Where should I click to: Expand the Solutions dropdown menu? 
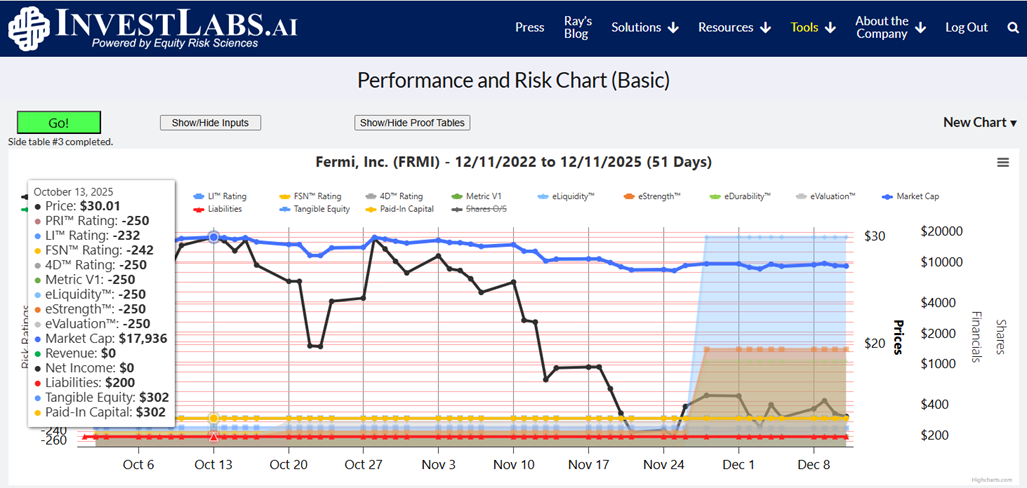(645, 28)
